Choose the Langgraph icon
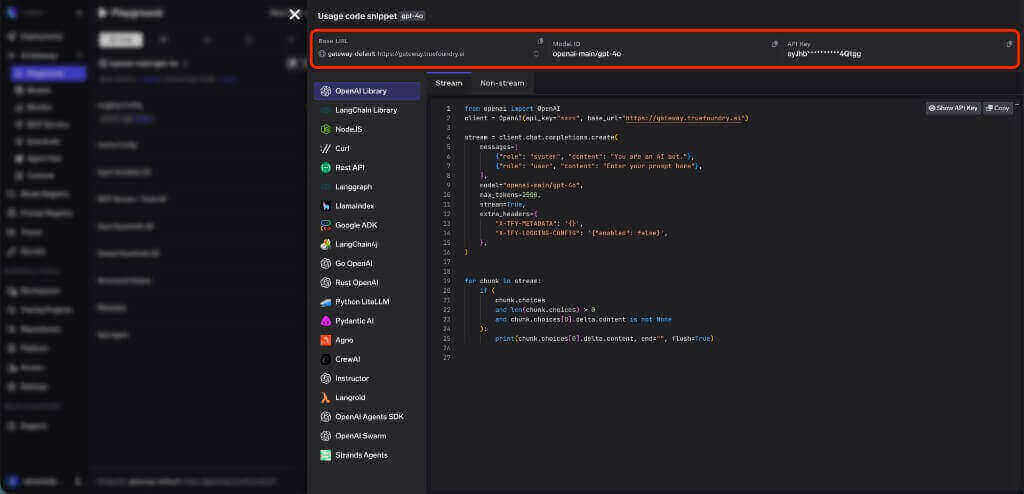1024x494 pixels. click(x=325, y=187)
